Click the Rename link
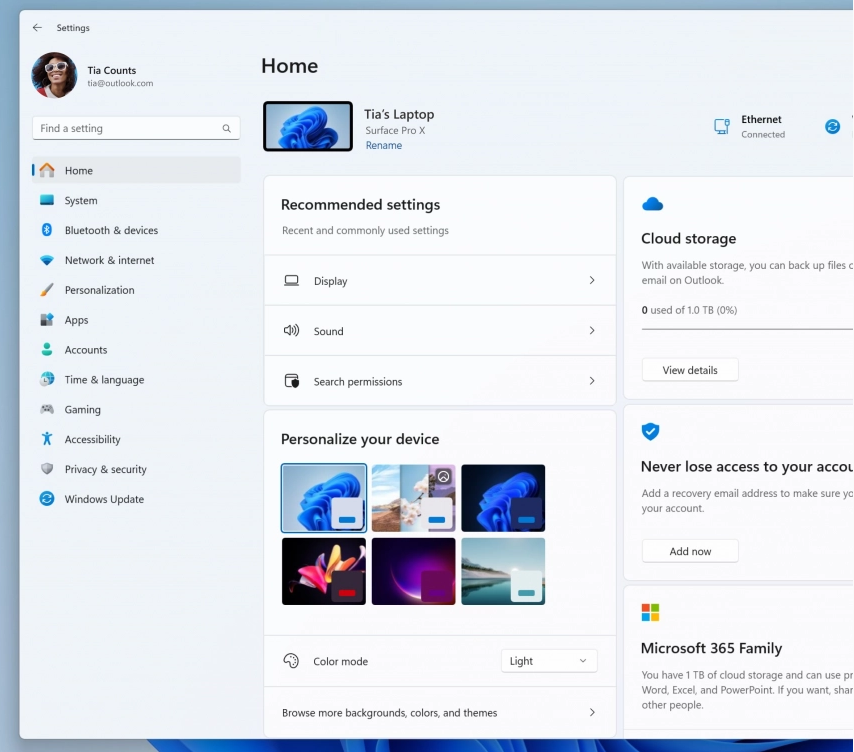 pyautogui.click(x=384, y=145)
